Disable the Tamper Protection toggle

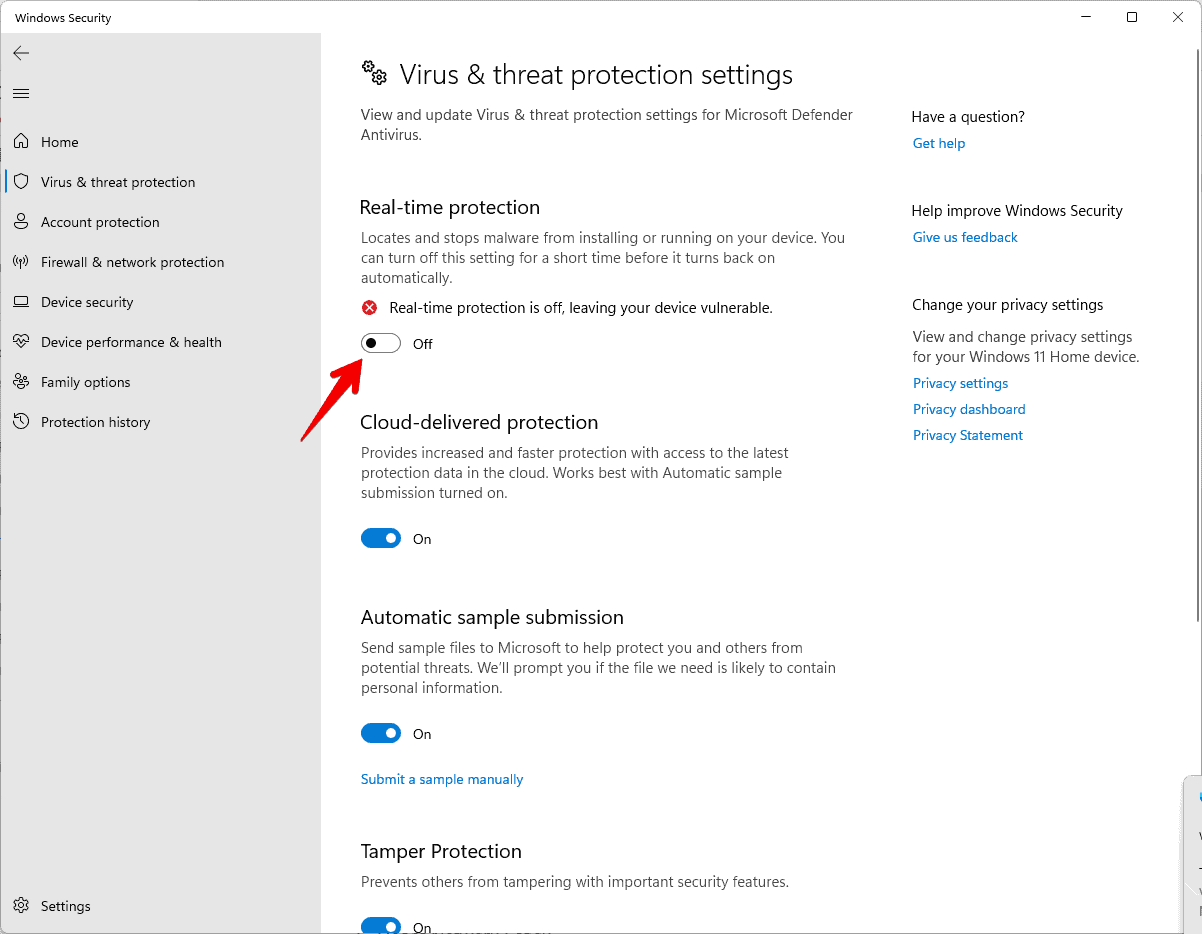[x=380, y=924]
